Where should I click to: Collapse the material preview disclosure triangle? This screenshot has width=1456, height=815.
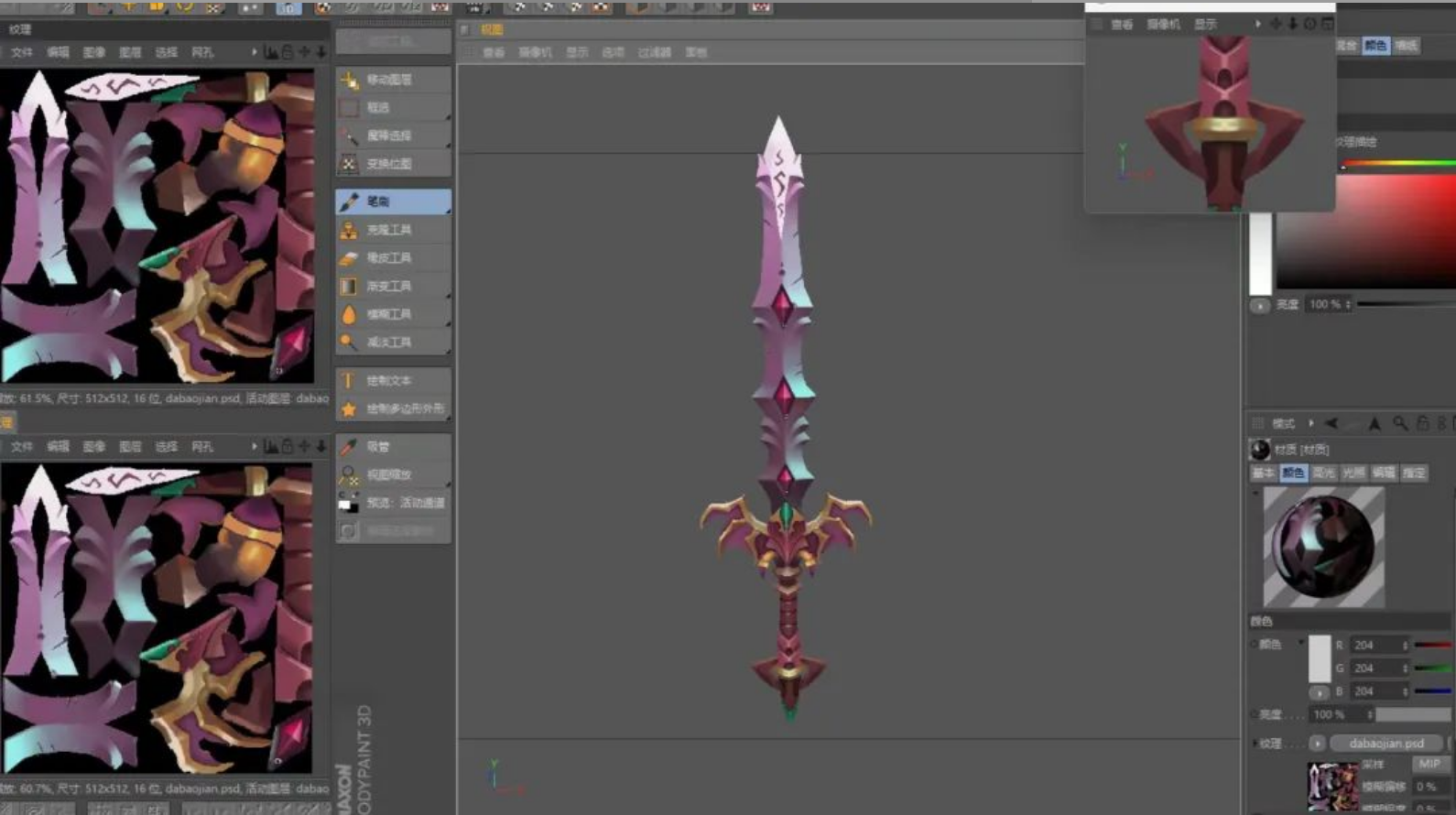[1255, 493]
